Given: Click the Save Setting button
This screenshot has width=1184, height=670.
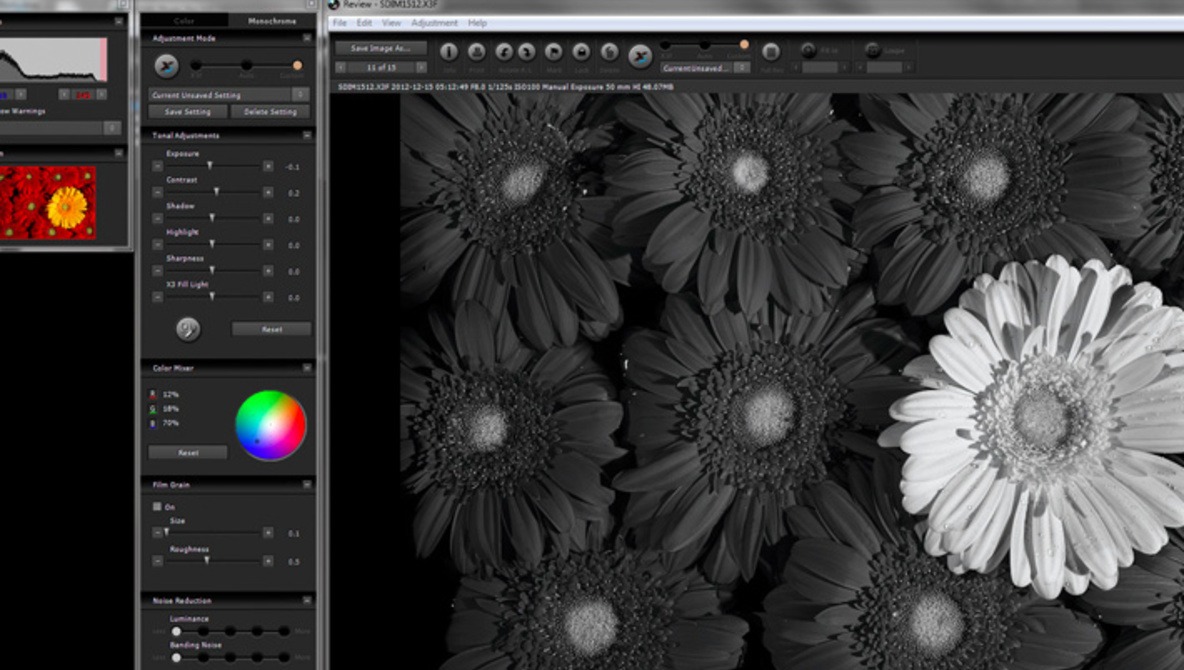Looking at the screenshot, I should point(187,112).
